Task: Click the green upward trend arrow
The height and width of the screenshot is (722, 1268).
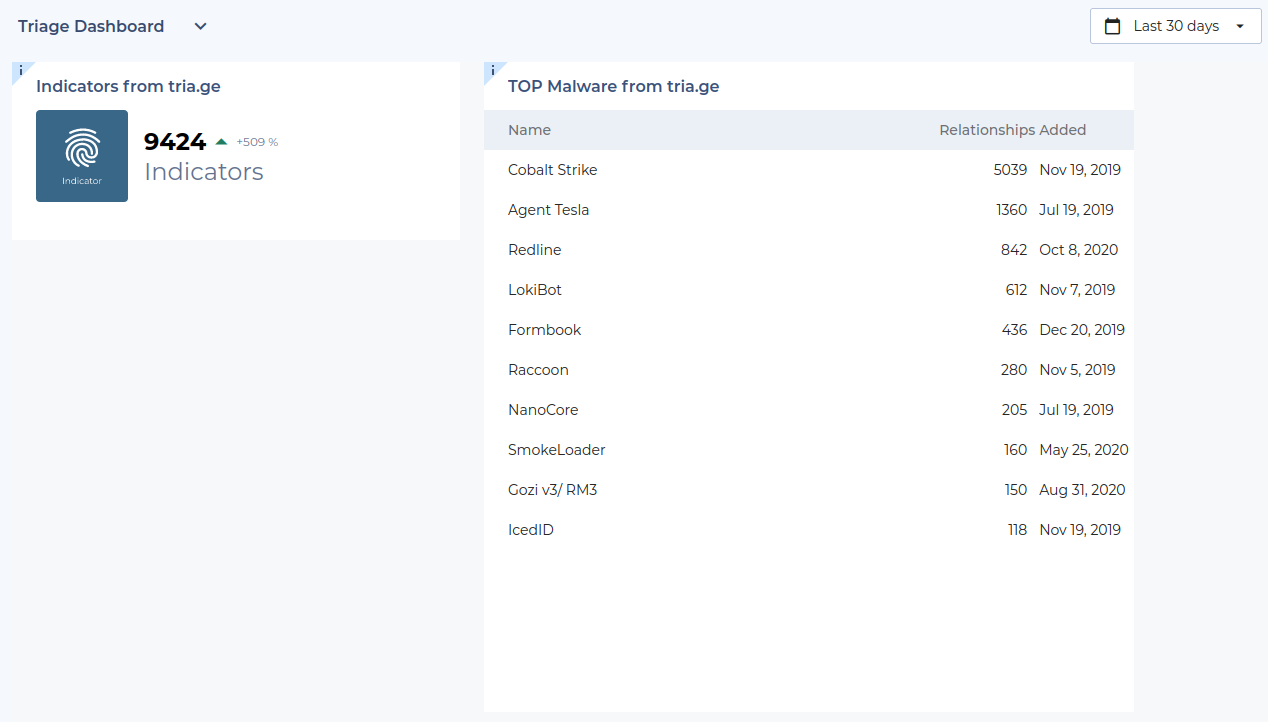Action: pyautogui.click(x=221, y=142)
